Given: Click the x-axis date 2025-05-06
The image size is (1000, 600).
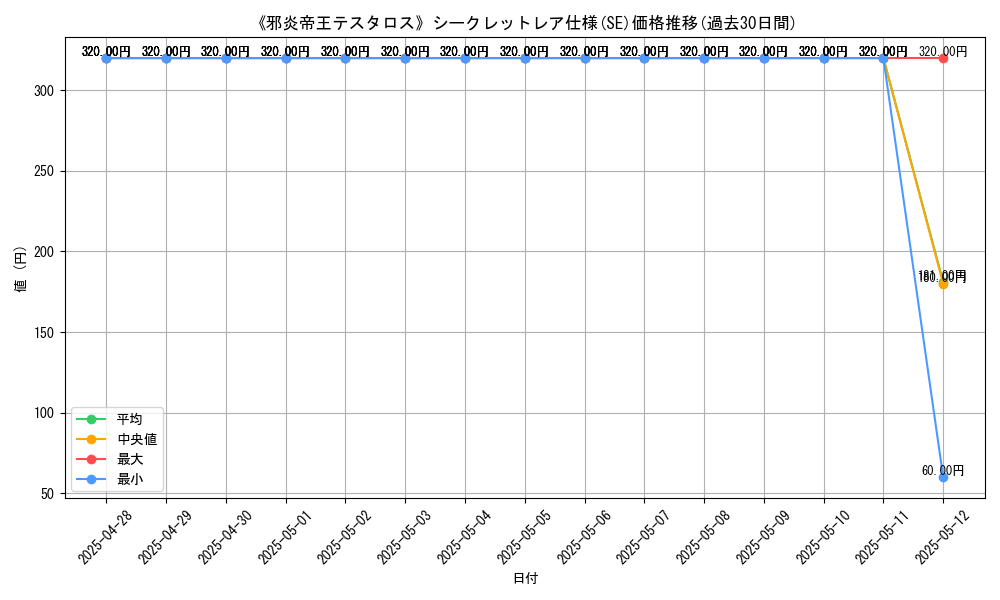Looking at the screenshot, I should 584,537.
